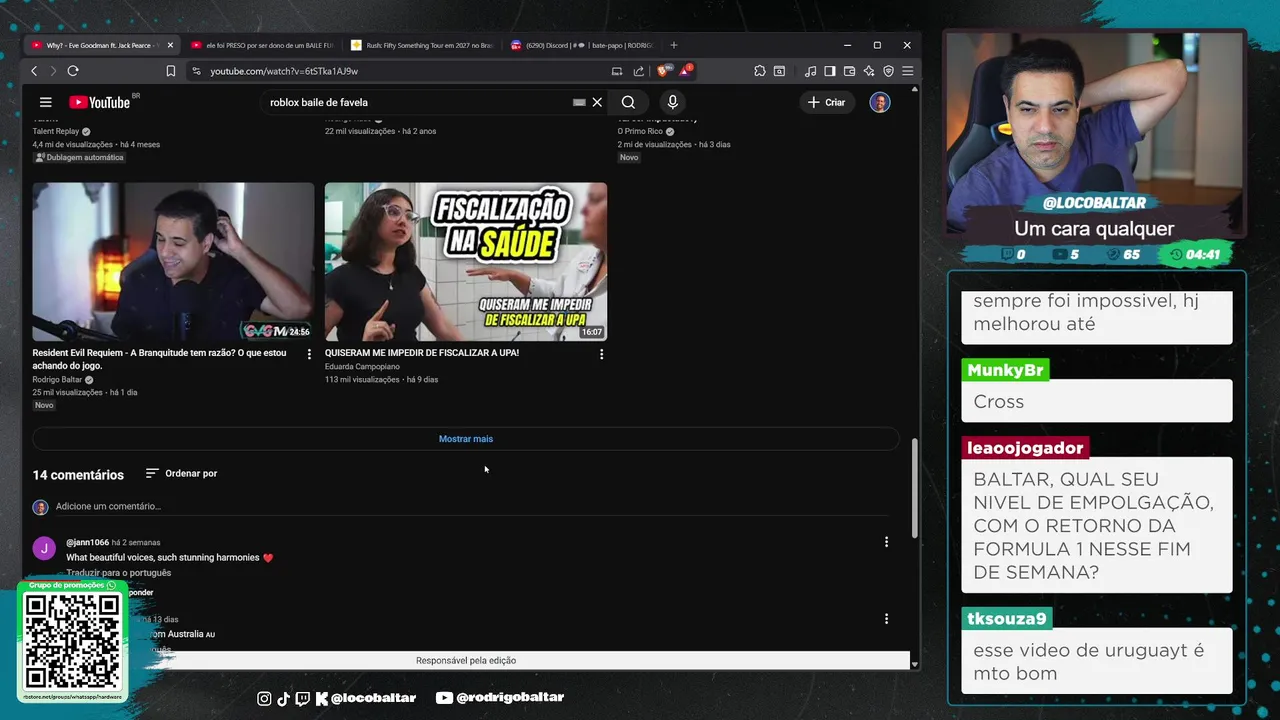
Task: Open the Criar create menu
Action: pyautogui.click(x=827, y=102)
